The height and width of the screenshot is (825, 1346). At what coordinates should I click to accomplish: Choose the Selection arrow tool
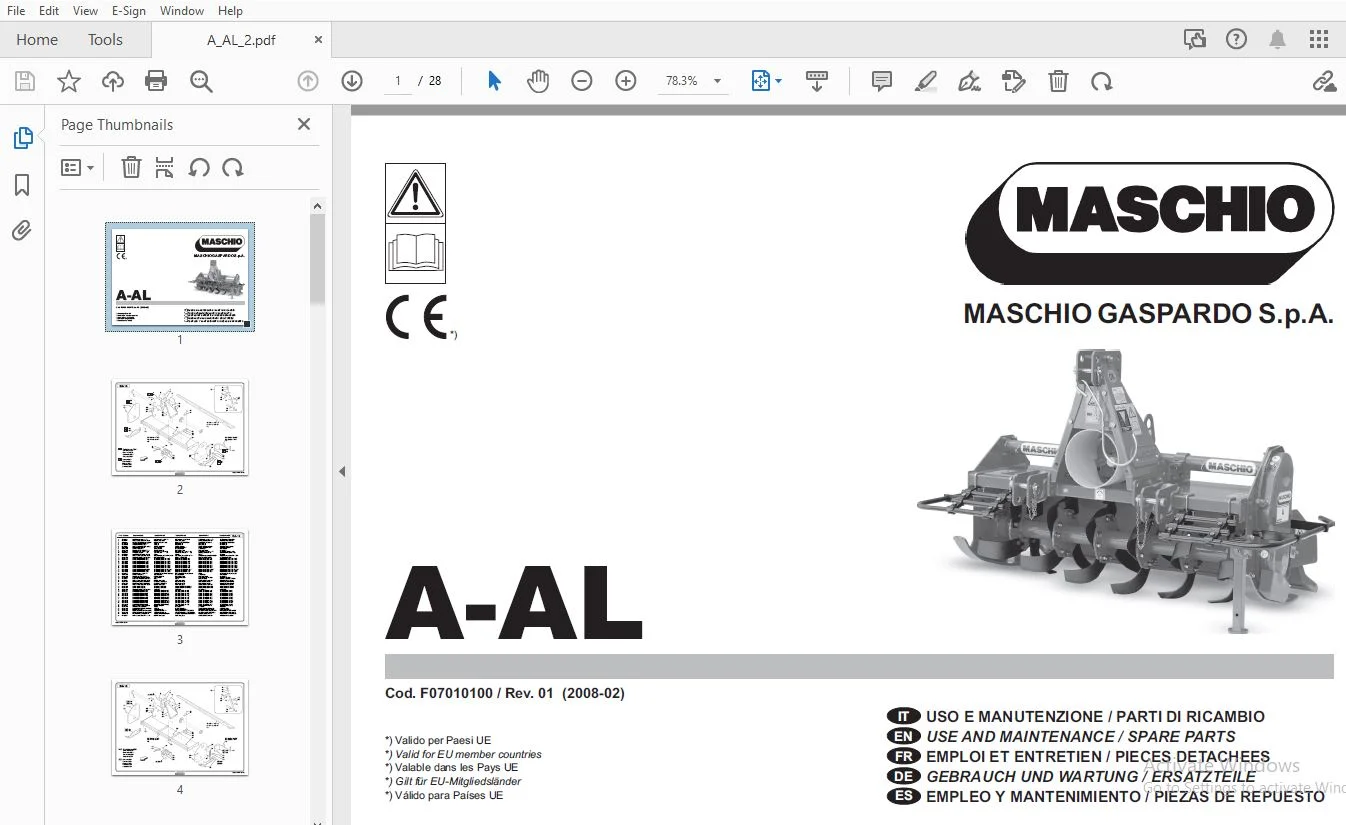tap(494, 81)
